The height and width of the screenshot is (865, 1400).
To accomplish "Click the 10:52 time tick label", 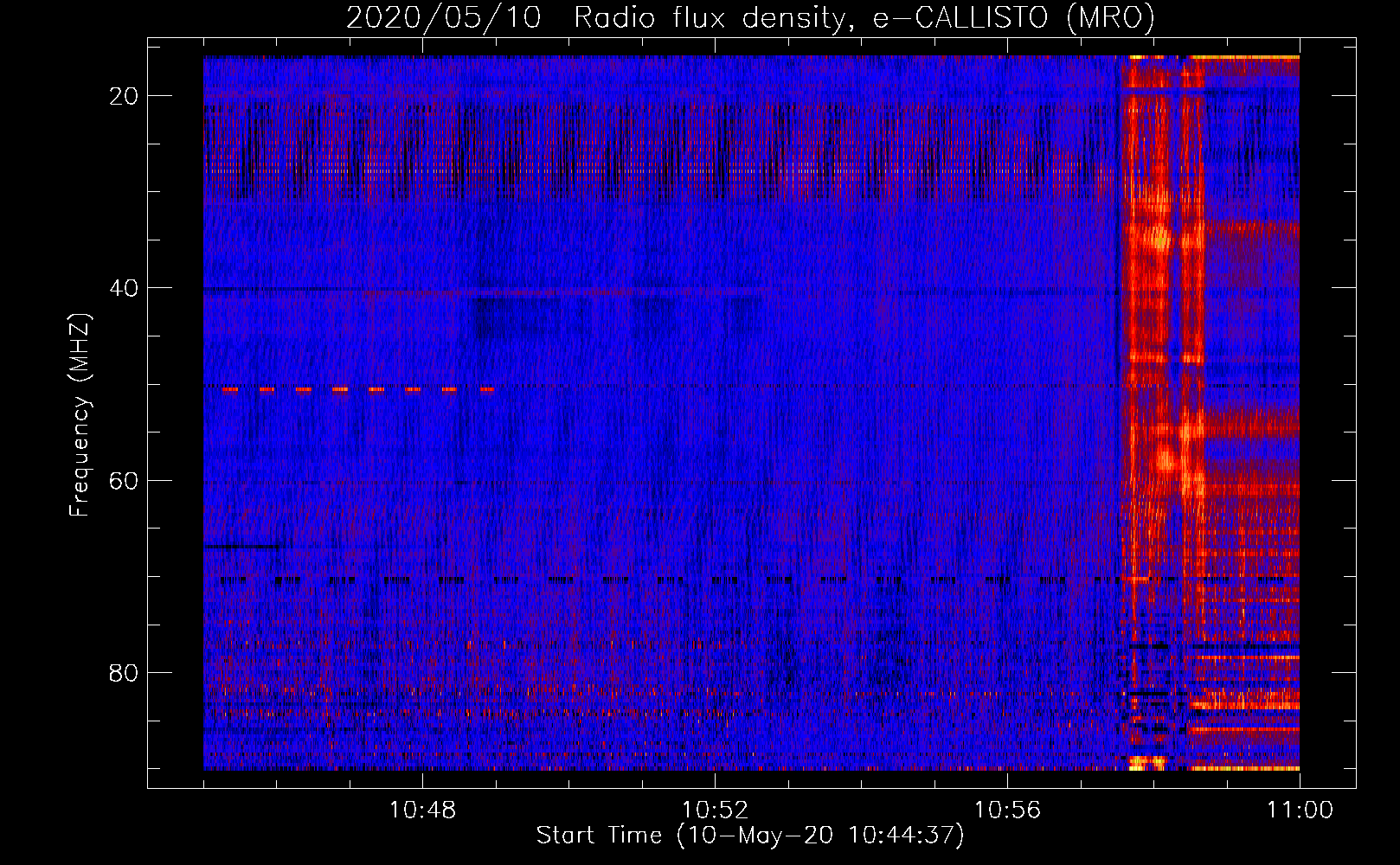I will coord(715,811).
